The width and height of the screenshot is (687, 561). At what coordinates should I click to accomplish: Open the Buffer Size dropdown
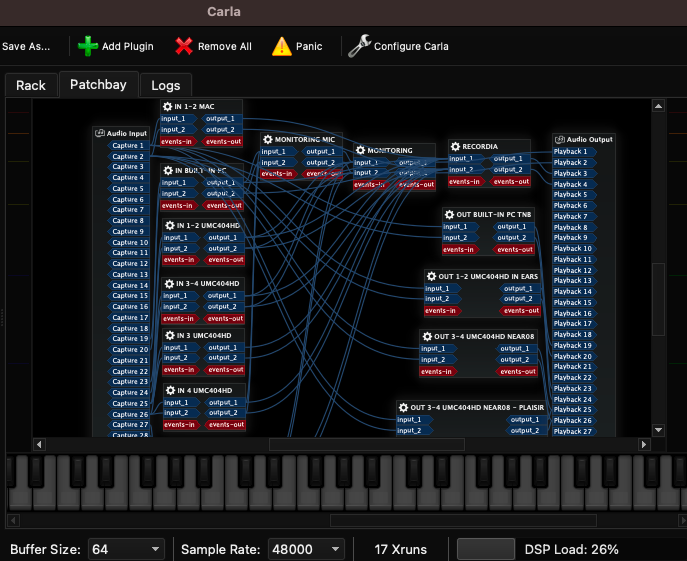pos(126,549)
